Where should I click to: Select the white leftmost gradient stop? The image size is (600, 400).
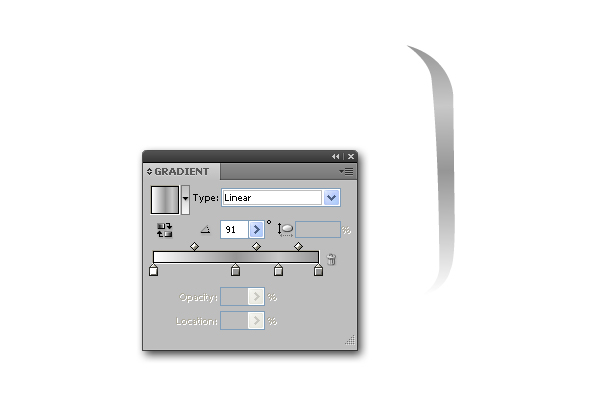point(153,270)
